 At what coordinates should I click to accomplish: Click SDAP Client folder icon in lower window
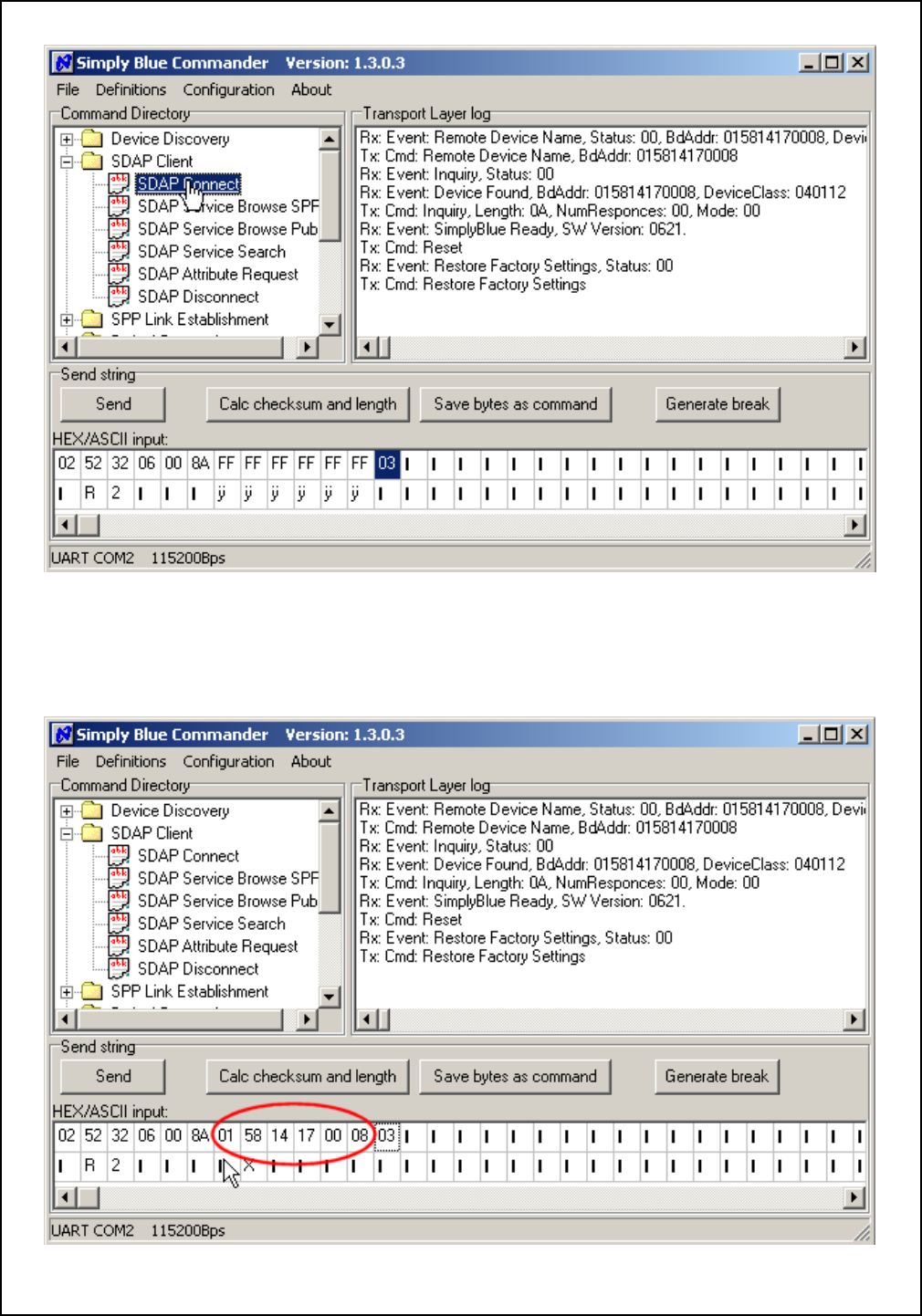(92, 833)
